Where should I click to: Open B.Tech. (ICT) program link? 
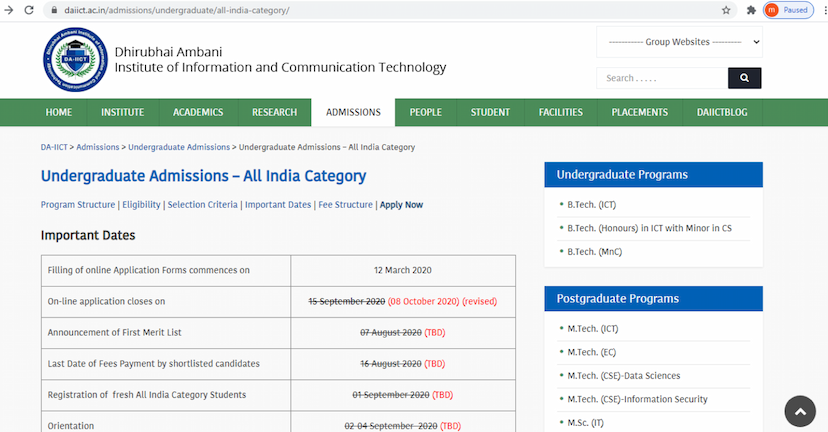[591, 204]
